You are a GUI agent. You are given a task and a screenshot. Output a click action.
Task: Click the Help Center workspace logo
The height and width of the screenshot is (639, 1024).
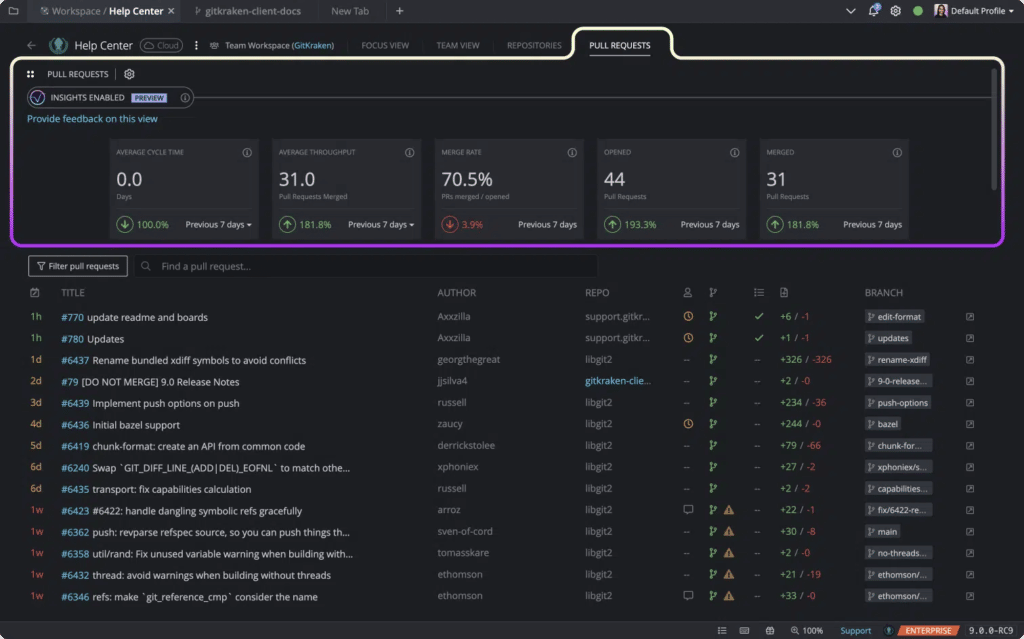tap(59, 46)
